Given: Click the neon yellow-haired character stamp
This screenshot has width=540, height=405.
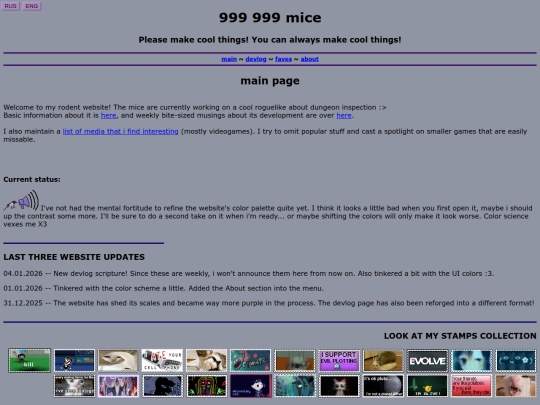Looking at the screenshot, I should [x=206, y=386].
